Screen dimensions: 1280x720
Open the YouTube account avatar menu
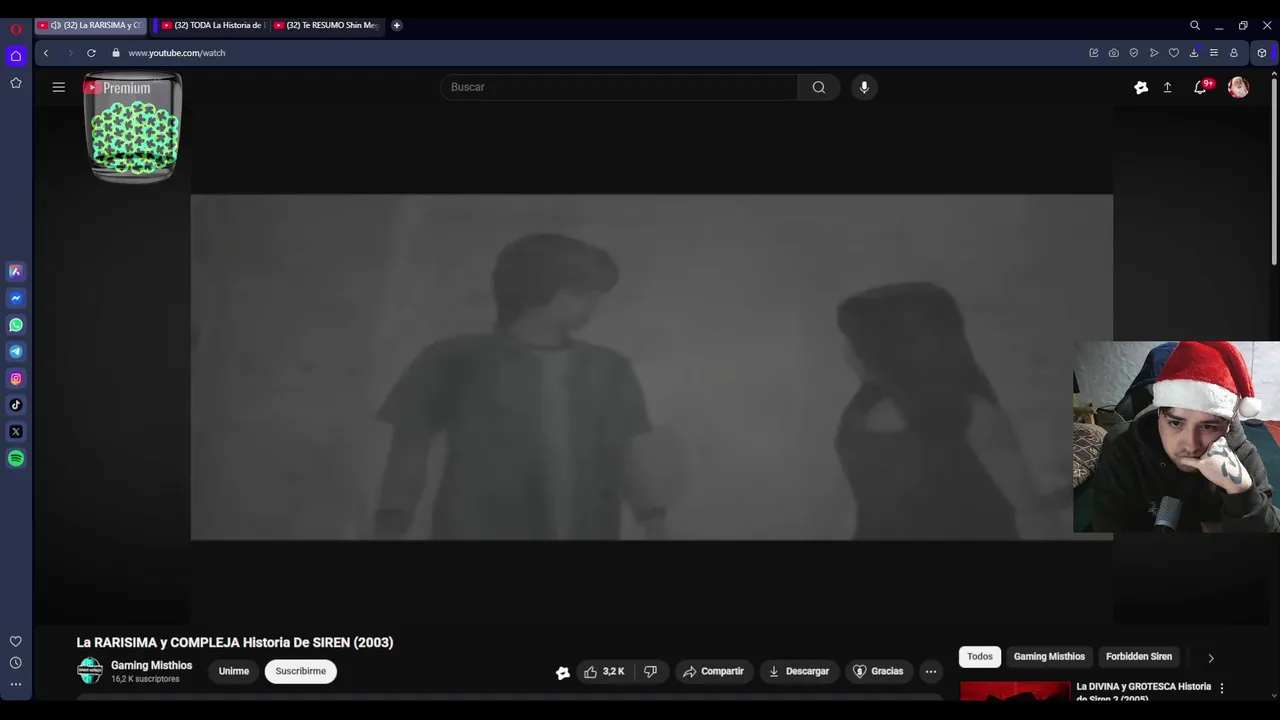[x=1238, y=88]
